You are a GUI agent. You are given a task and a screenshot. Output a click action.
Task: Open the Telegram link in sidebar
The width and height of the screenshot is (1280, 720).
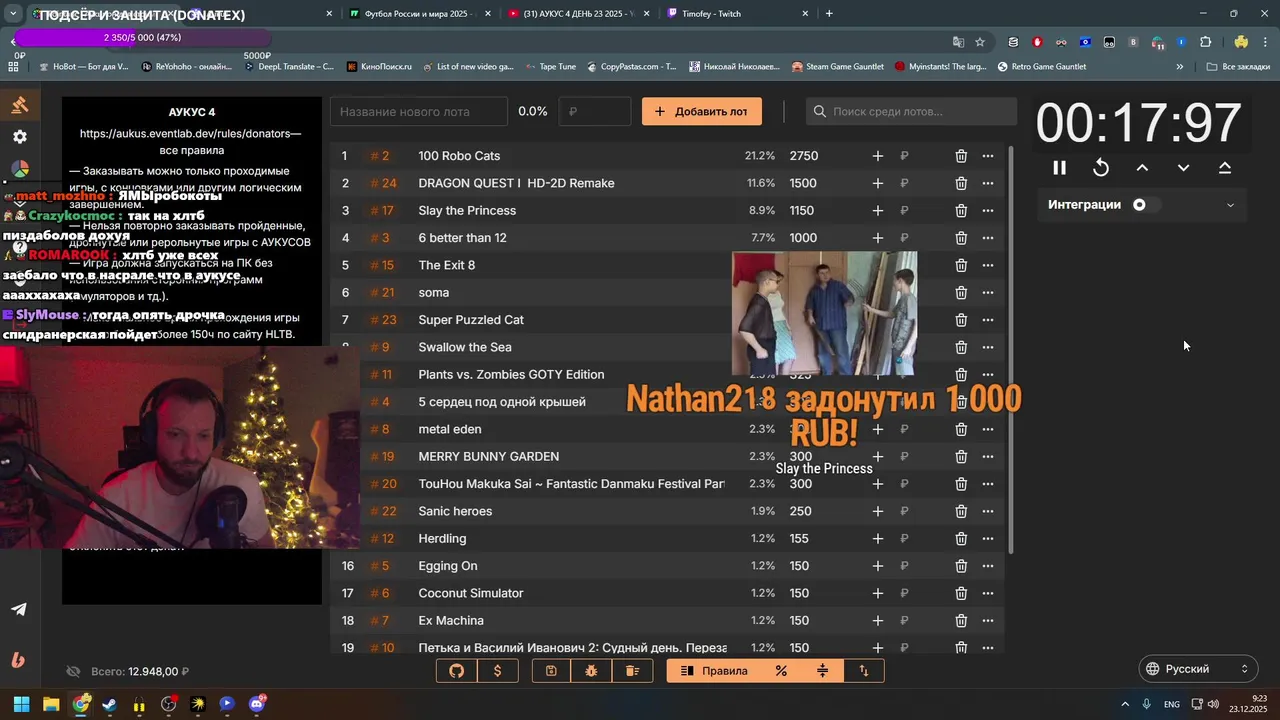[19, 610]
